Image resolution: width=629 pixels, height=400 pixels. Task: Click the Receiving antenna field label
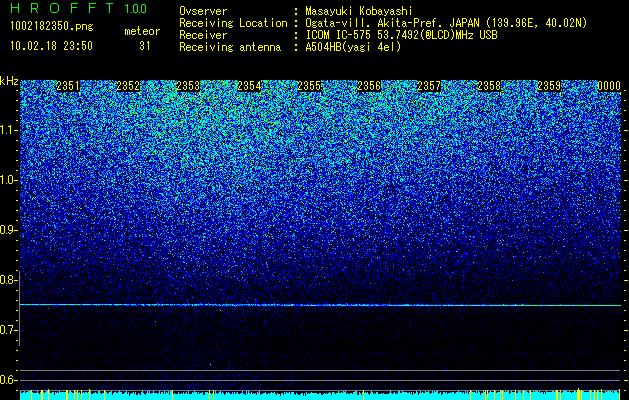[x=230, y=47]
